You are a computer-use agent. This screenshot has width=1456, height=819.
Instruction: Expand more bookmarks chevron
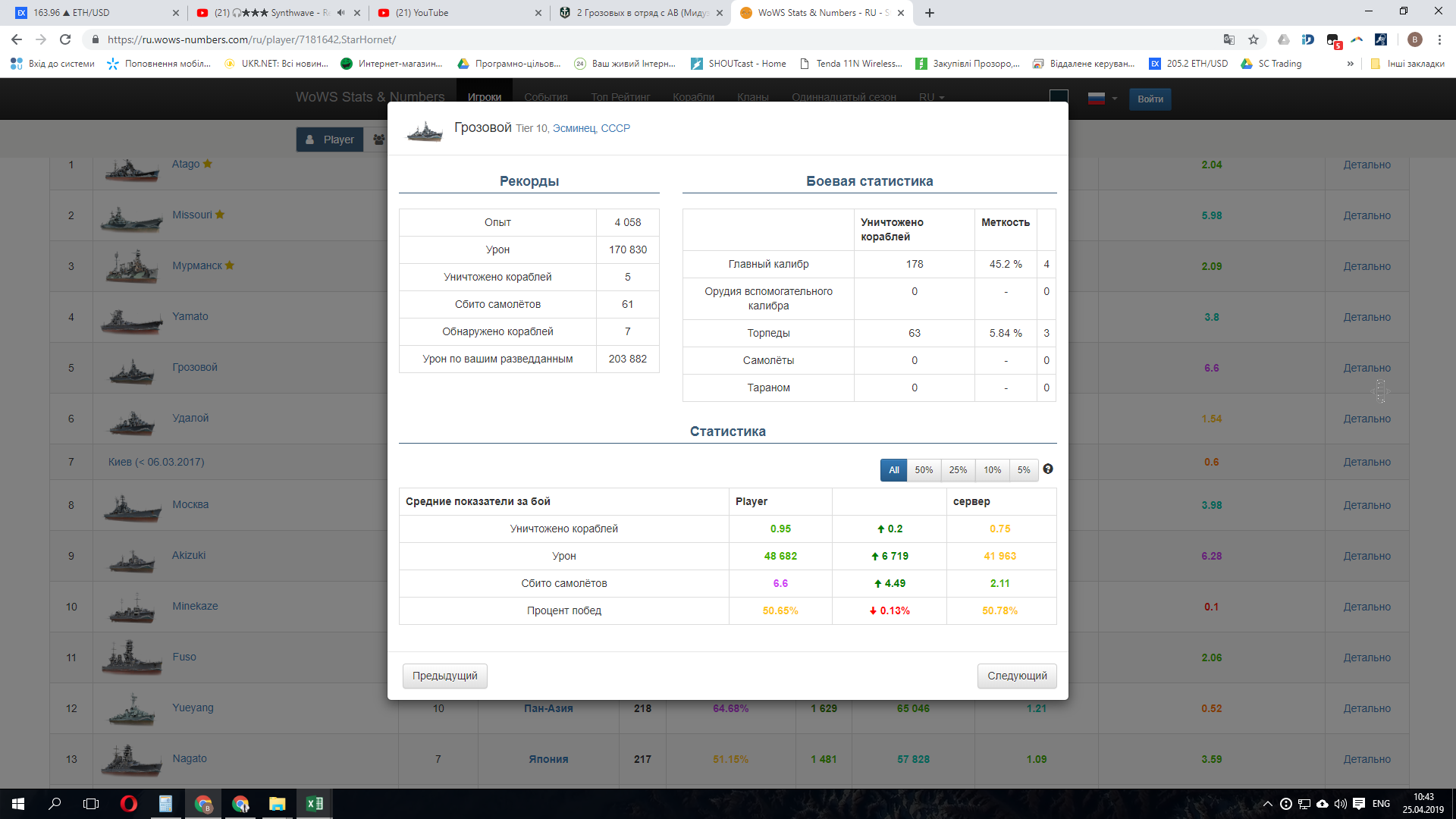[x=1350, y=64]
